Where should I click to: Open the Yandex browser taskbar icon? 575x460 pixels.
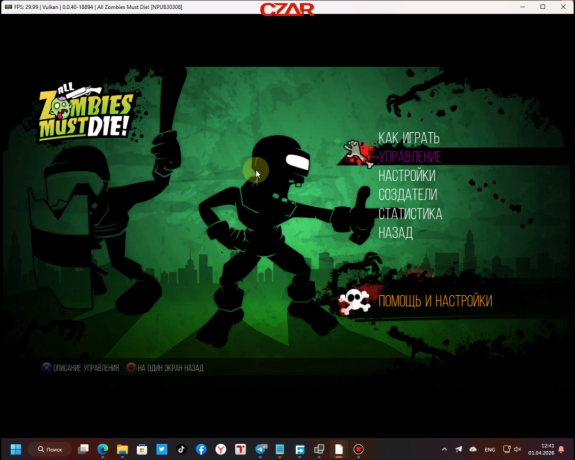[x=221, y=449]
